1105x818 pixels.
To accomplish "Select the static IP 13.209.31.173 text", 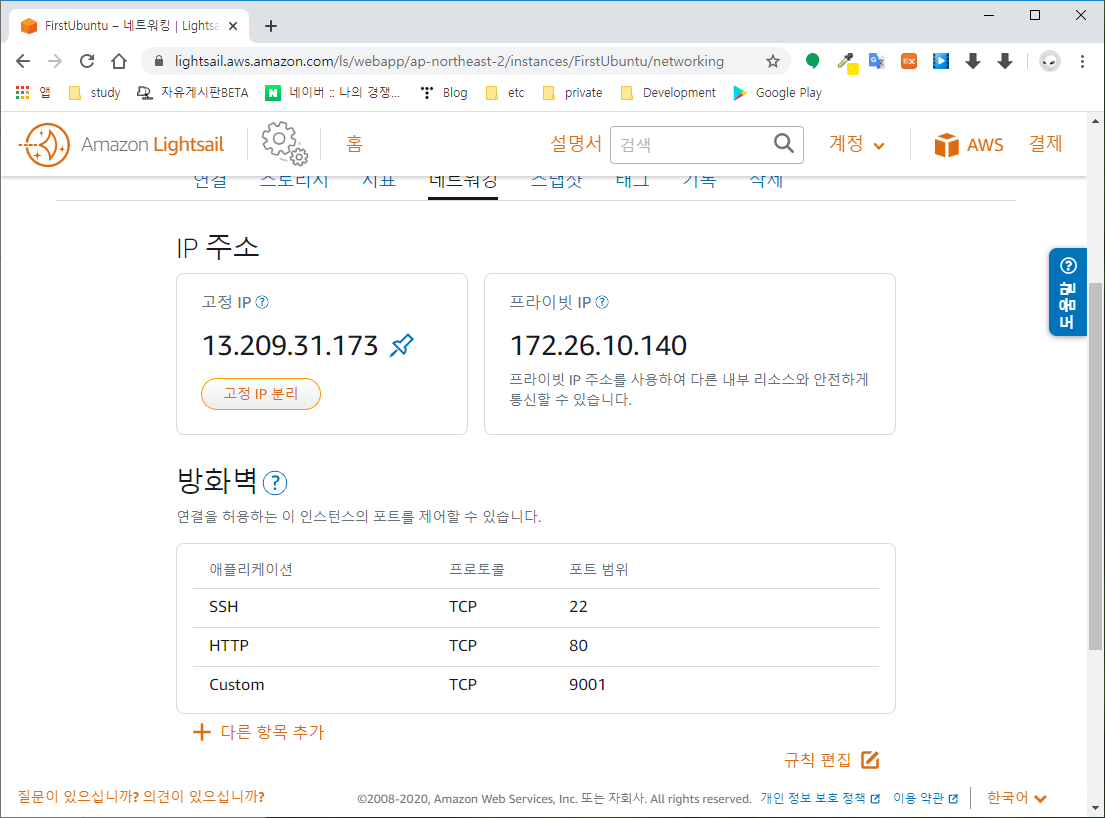I will pyautogui.click(x=290, y=345).
